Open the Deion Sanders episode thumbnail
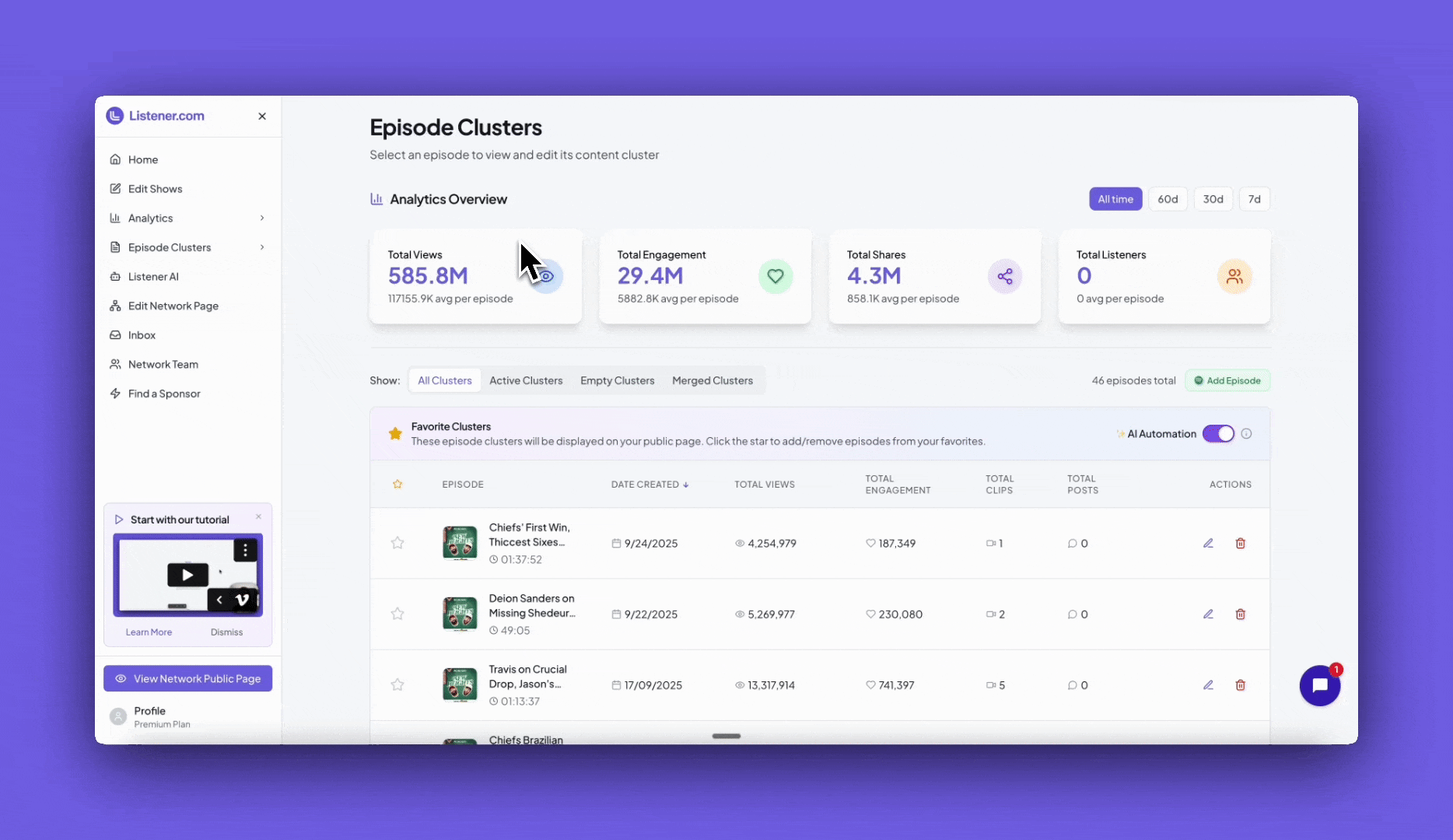 pyautogui.click(x=460, y=614)
